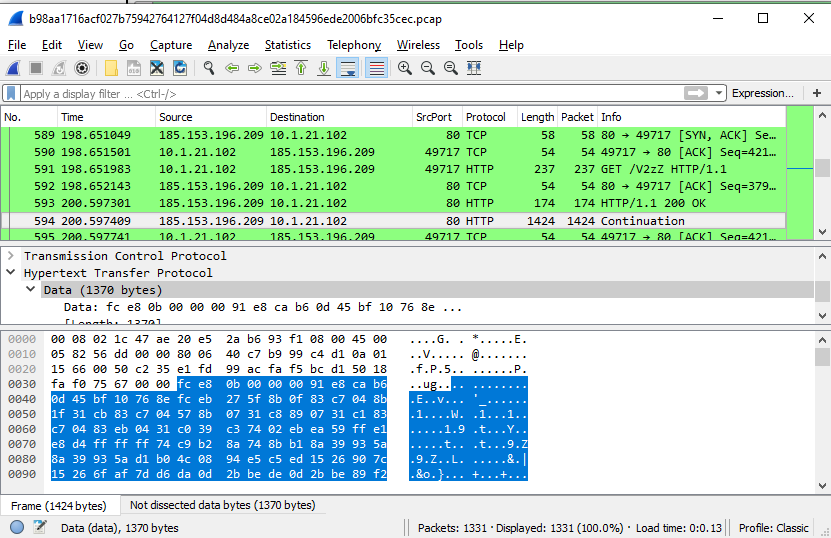Select packet 591 GET /V2zZ row
Image resolution: width=831 pixels, height=538 pixels.
[x=393, y=169]
